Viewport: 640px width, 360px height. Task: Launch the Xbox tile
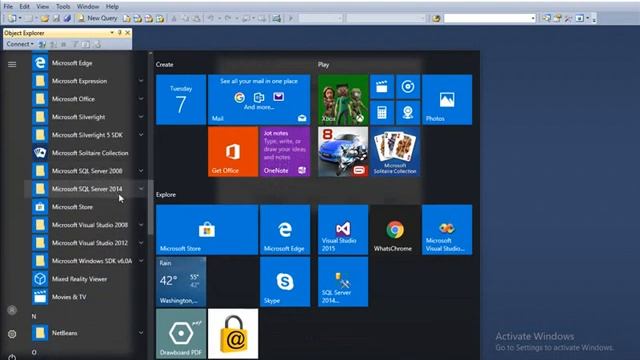pyautogui.click(x=343, y=100)
